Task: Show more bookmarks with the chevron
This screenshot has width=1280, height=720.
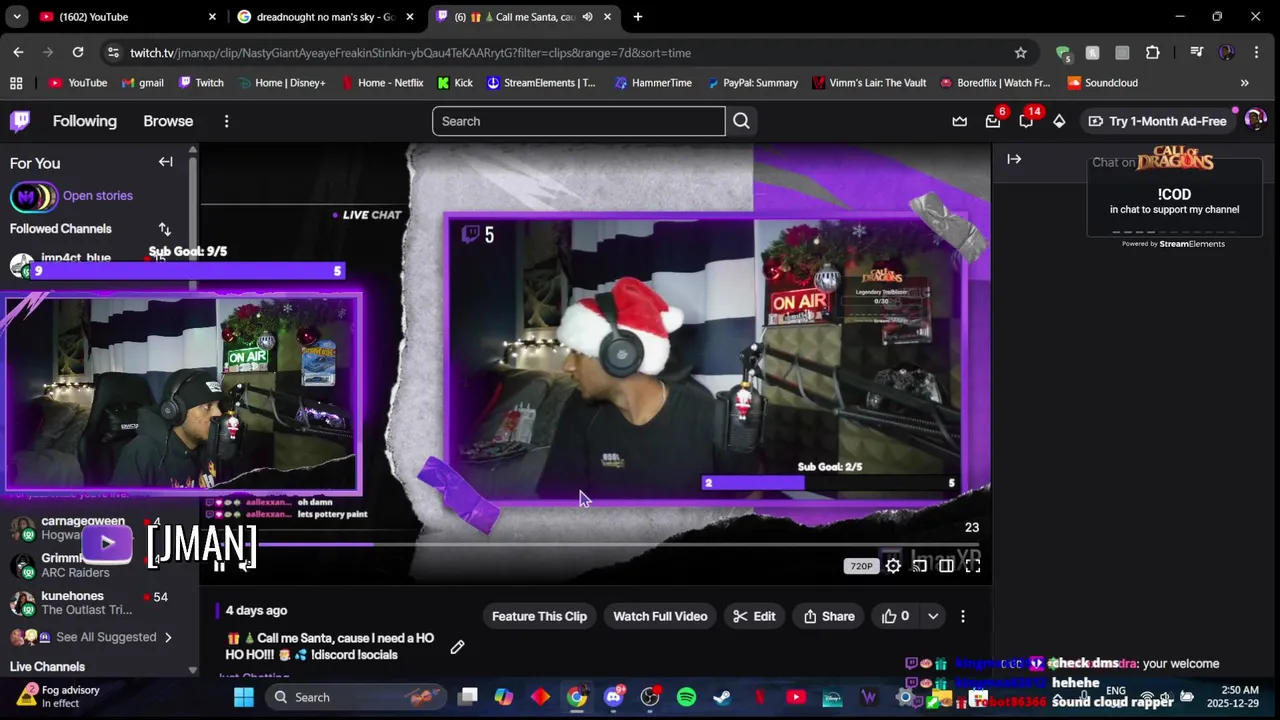Action: 1244,83
